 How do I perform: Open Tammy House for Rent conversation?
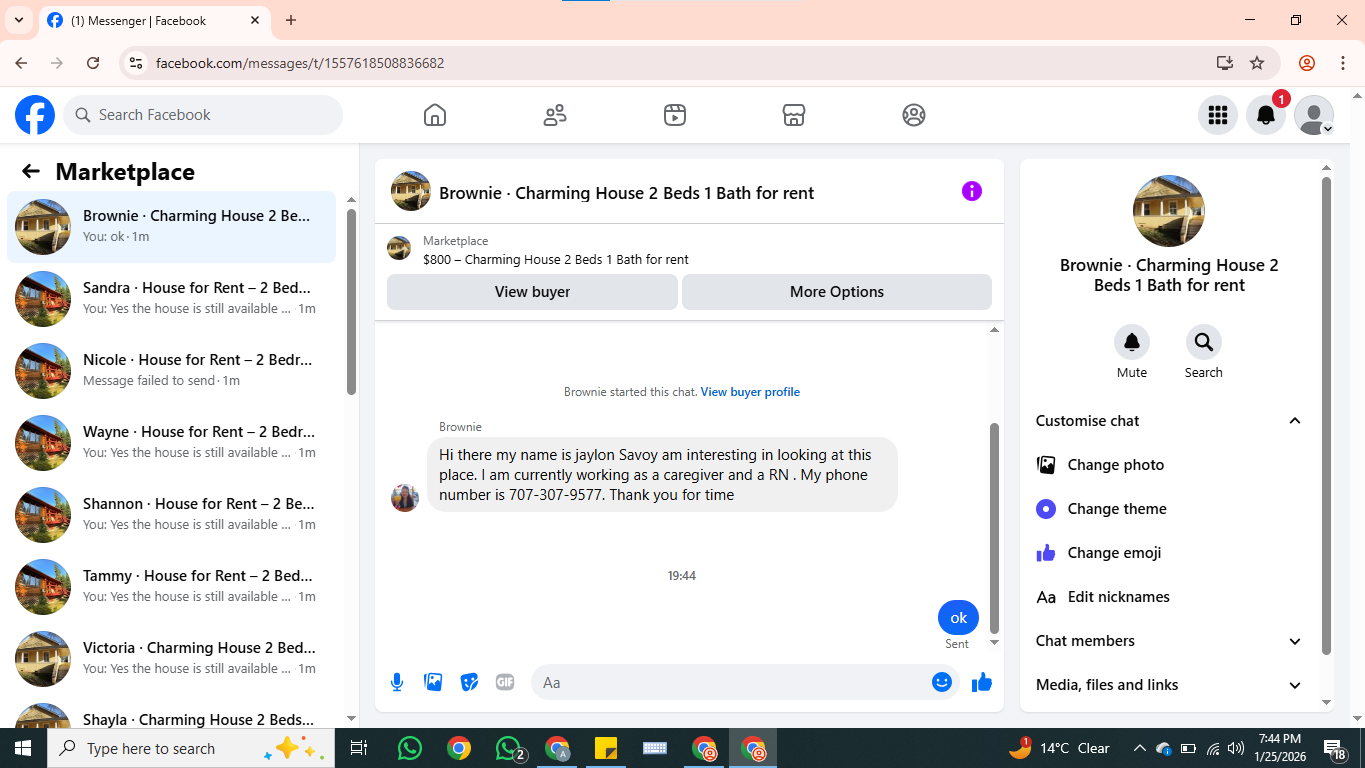[x=172, y=587]
